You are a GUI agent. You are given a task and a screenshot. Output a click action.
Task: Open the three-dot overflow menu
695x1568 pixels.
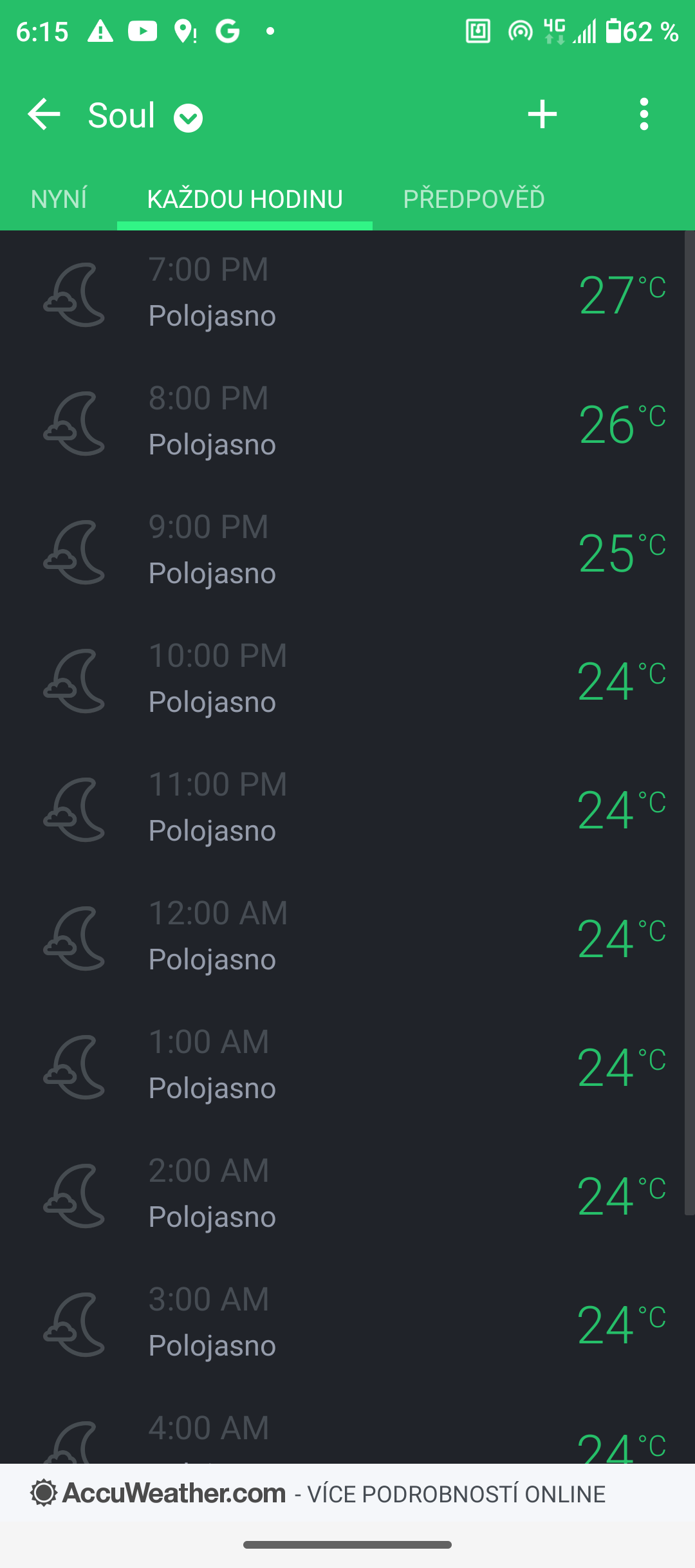pos(644,115)
